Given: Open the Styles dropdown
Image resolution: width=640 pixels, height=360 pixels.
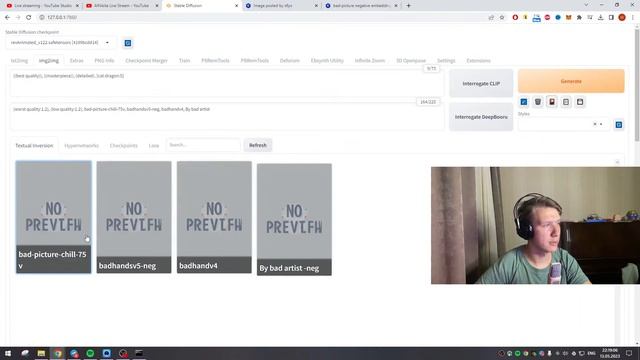Looking at the screenshot, I should 564,124.
